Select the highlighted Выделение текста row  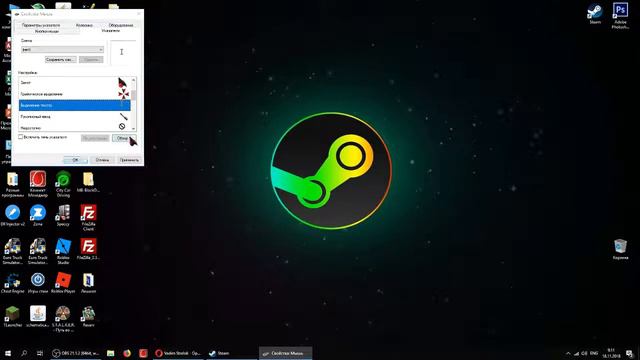75,105
